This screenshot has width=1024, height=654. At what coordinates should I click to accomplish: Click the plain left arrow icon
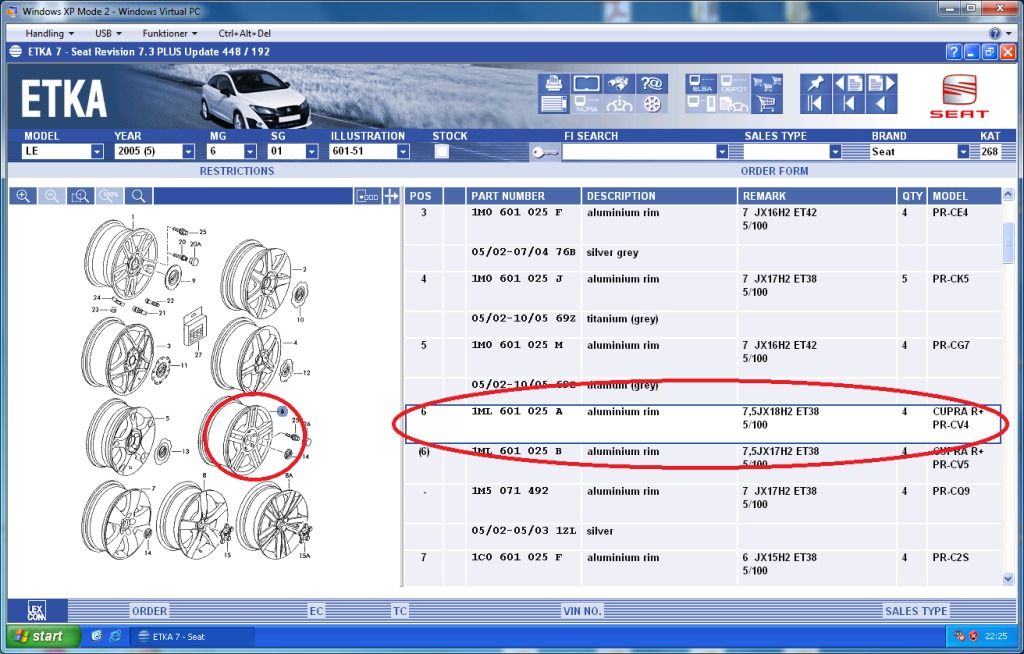click(882, 104)
